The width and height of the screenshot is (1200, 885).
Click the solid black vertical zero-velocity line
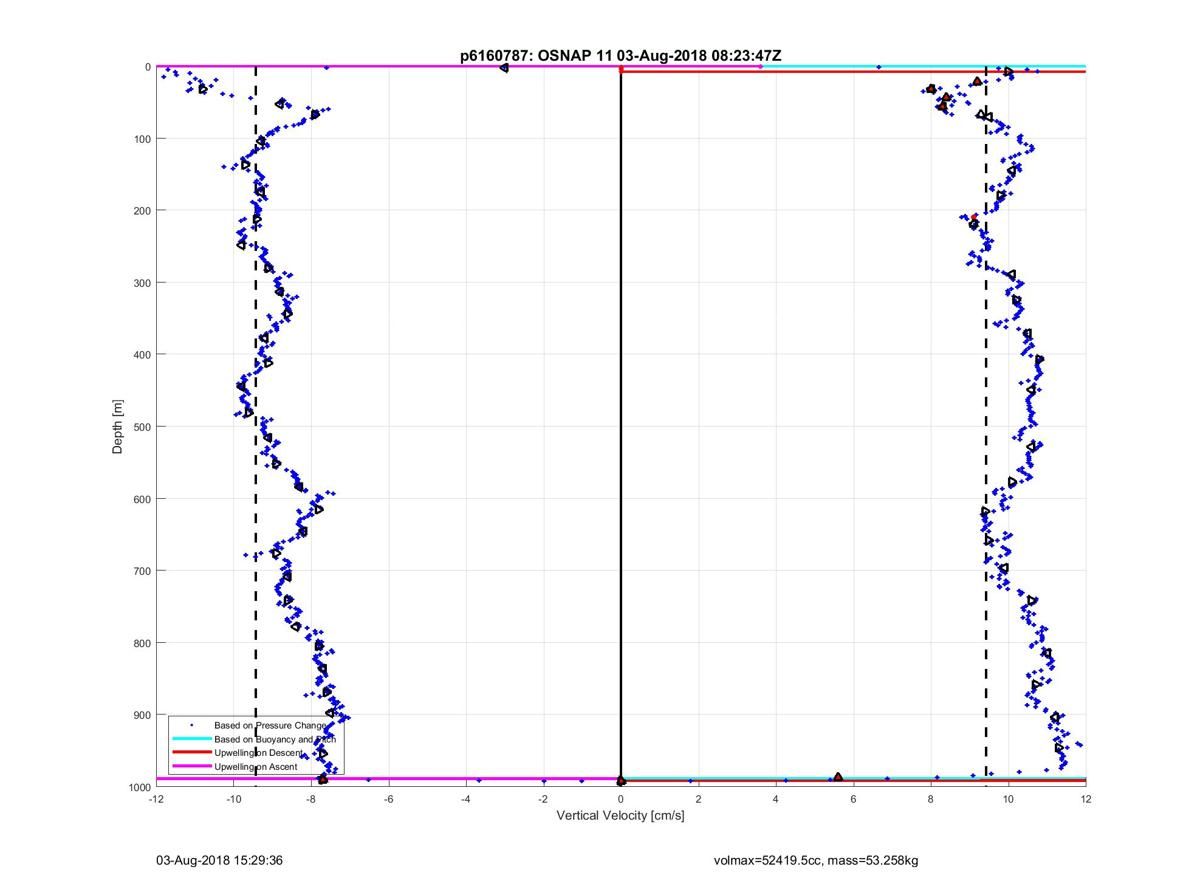tap(621, 427)
